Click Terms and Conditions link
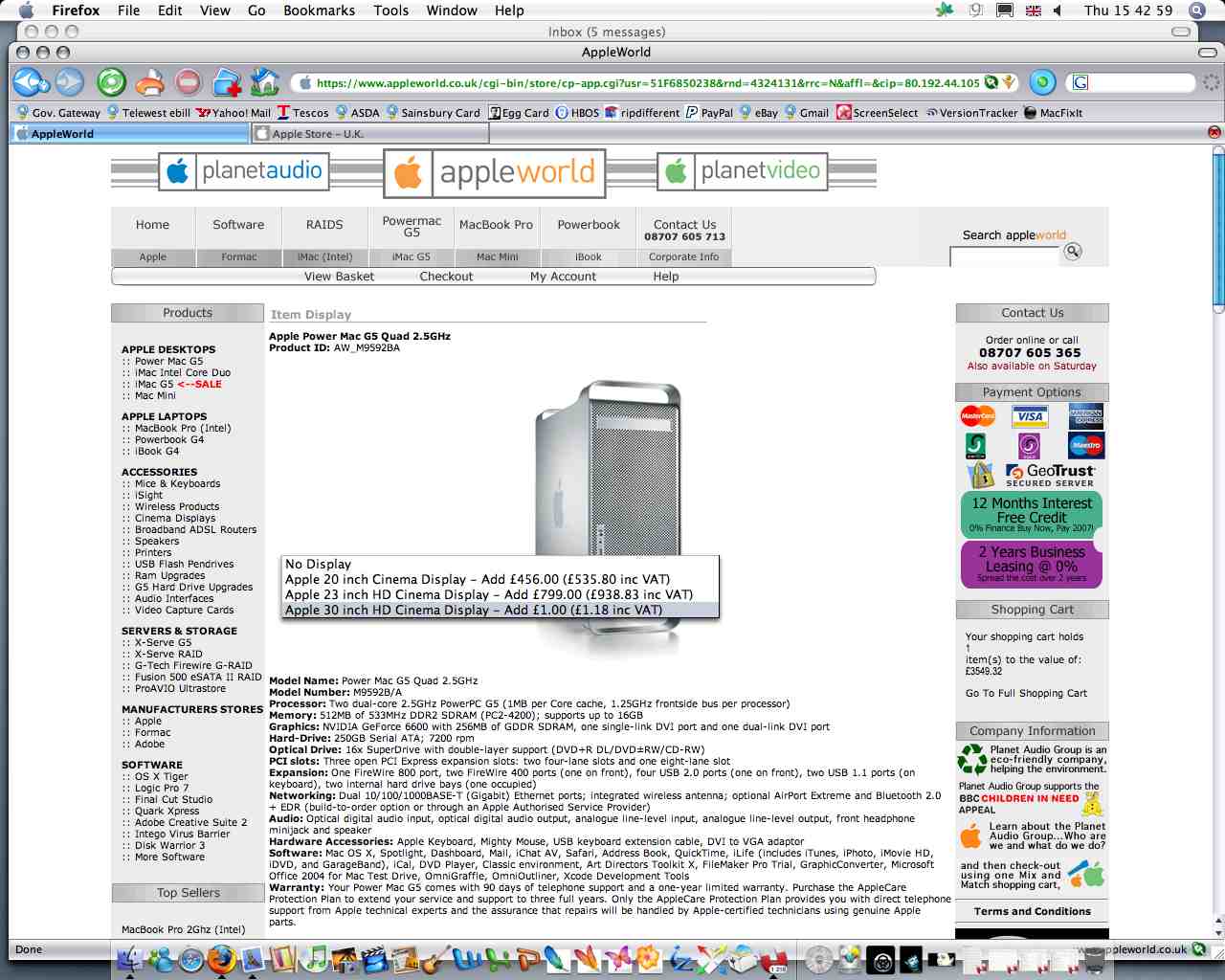Viewport: 1225px width, 980px height. (x=1032, y=911)
